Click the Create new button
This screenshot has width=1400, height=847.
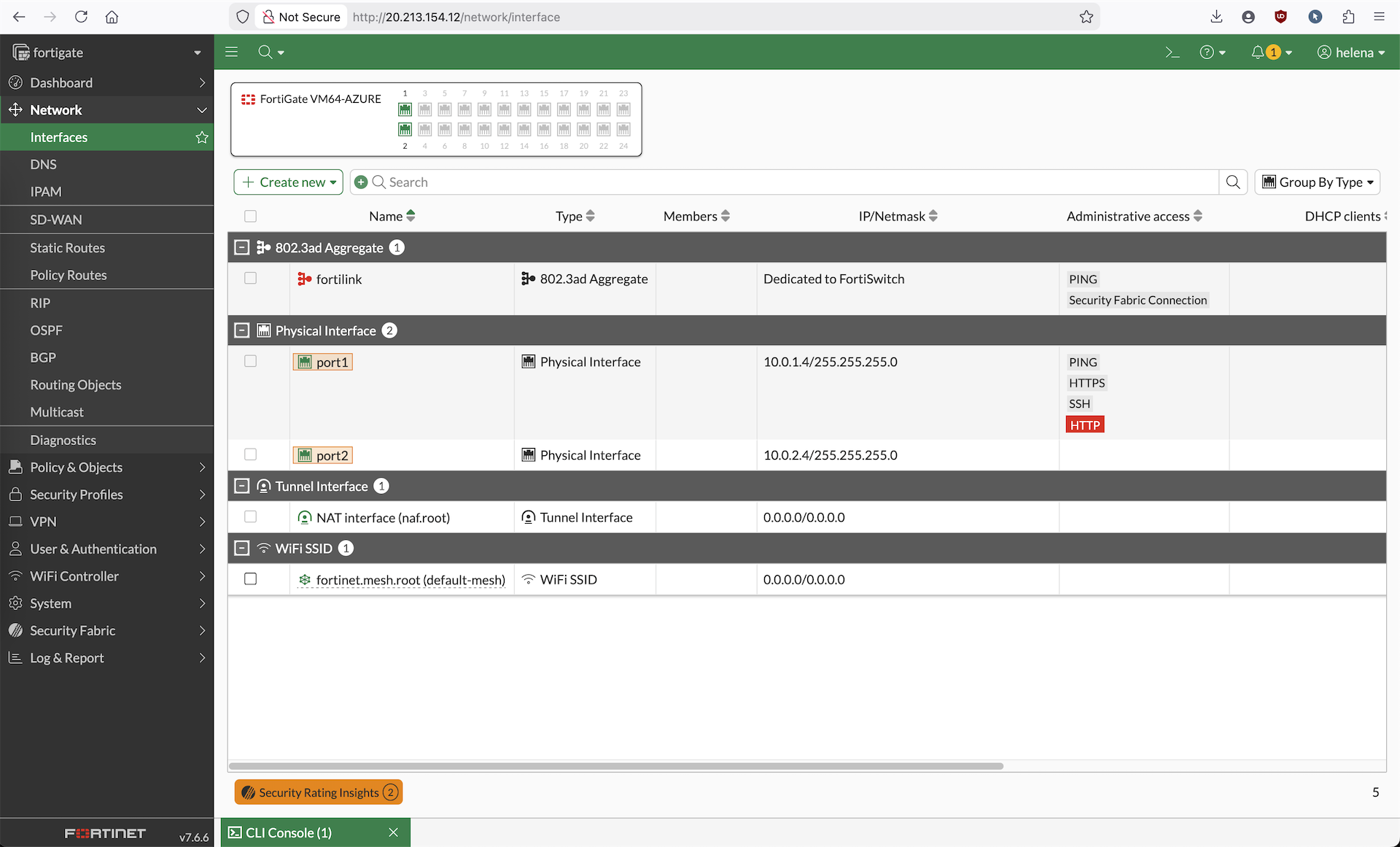(x=288, y=182)
